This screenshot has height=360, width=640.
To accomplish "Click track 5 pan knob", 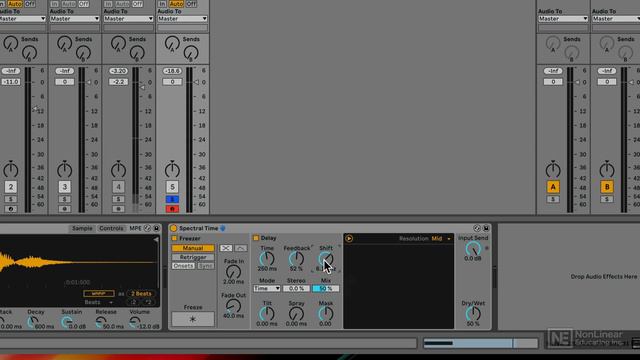I will [172, 169].
